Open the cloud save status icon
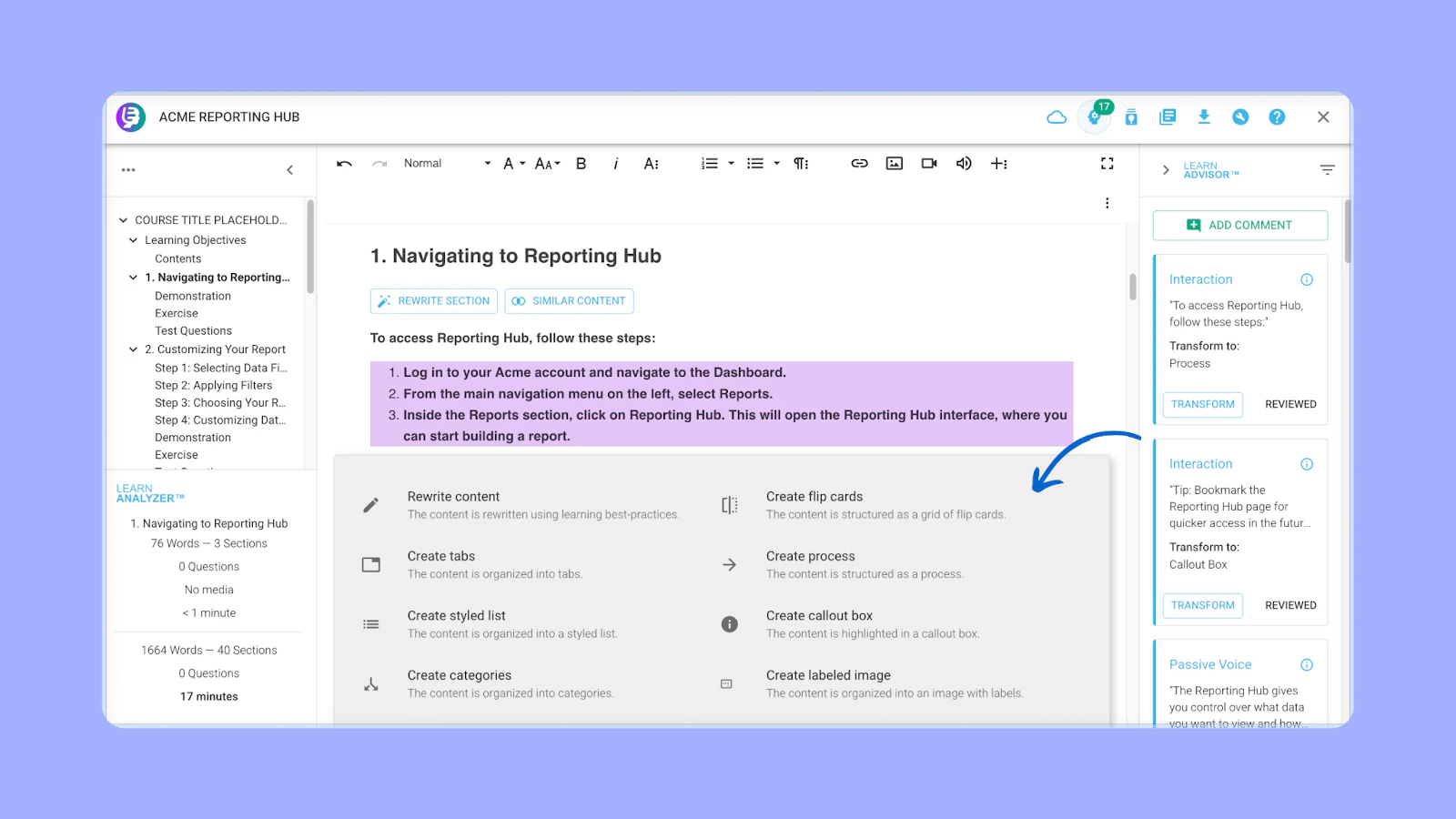The image size is (1456, 819). 1057,117
